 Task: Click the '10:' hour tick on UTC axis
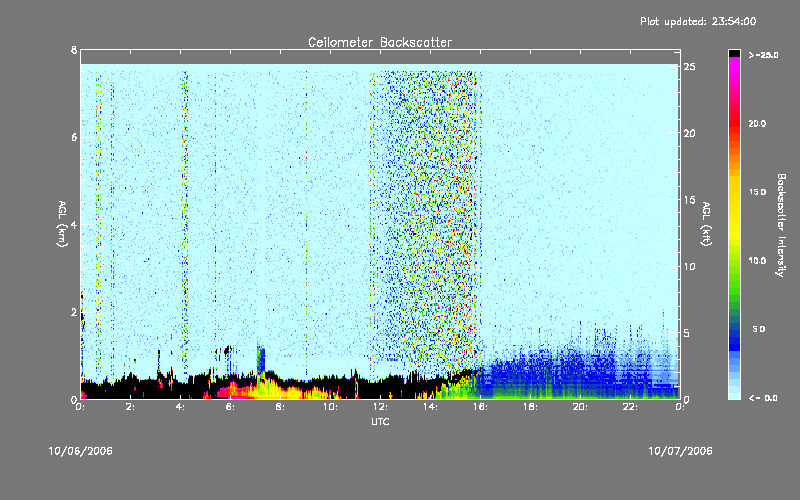click(330, 407)
